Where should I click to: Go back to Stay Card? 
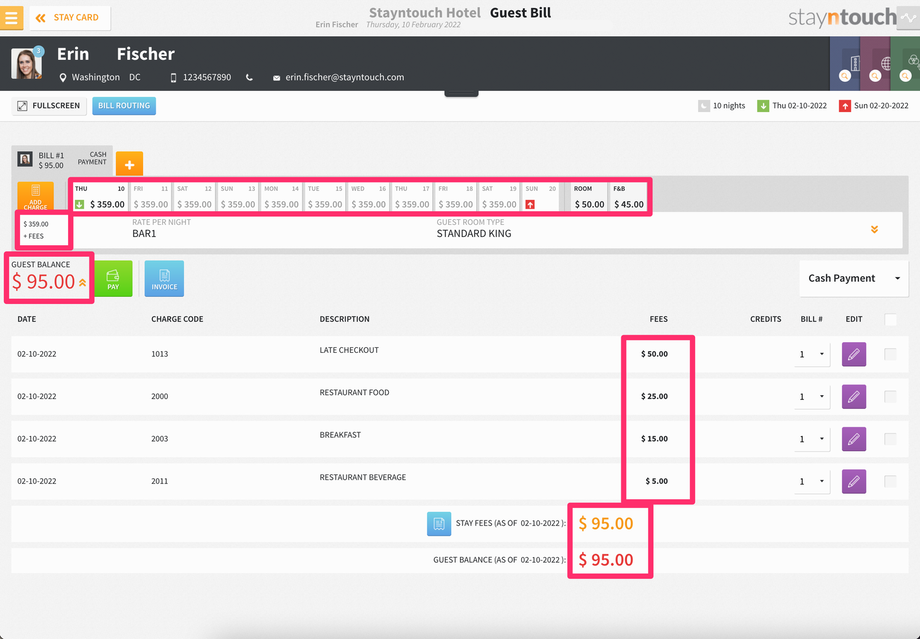pyautogui.click(x=69, y=18)
